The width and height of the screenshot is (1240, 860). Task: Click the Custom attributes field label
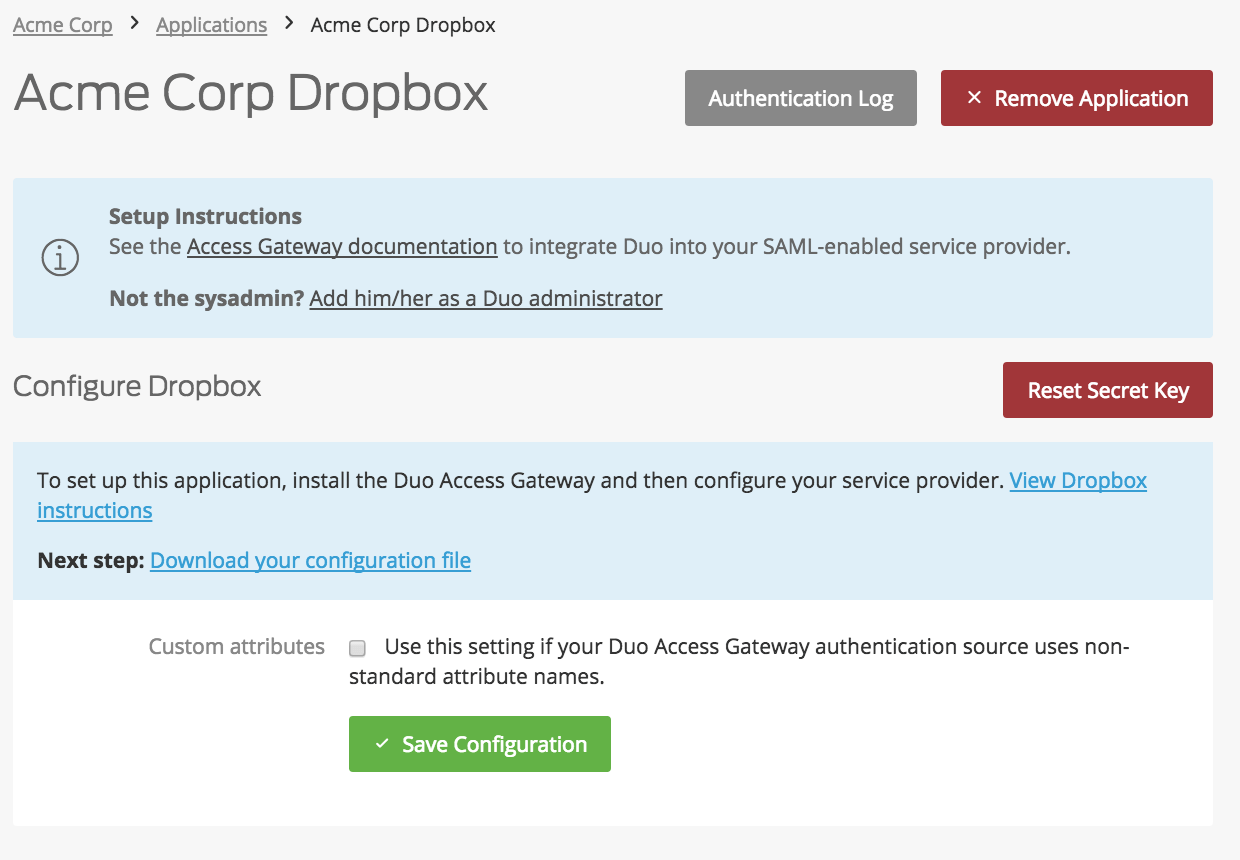coord(236,646)
